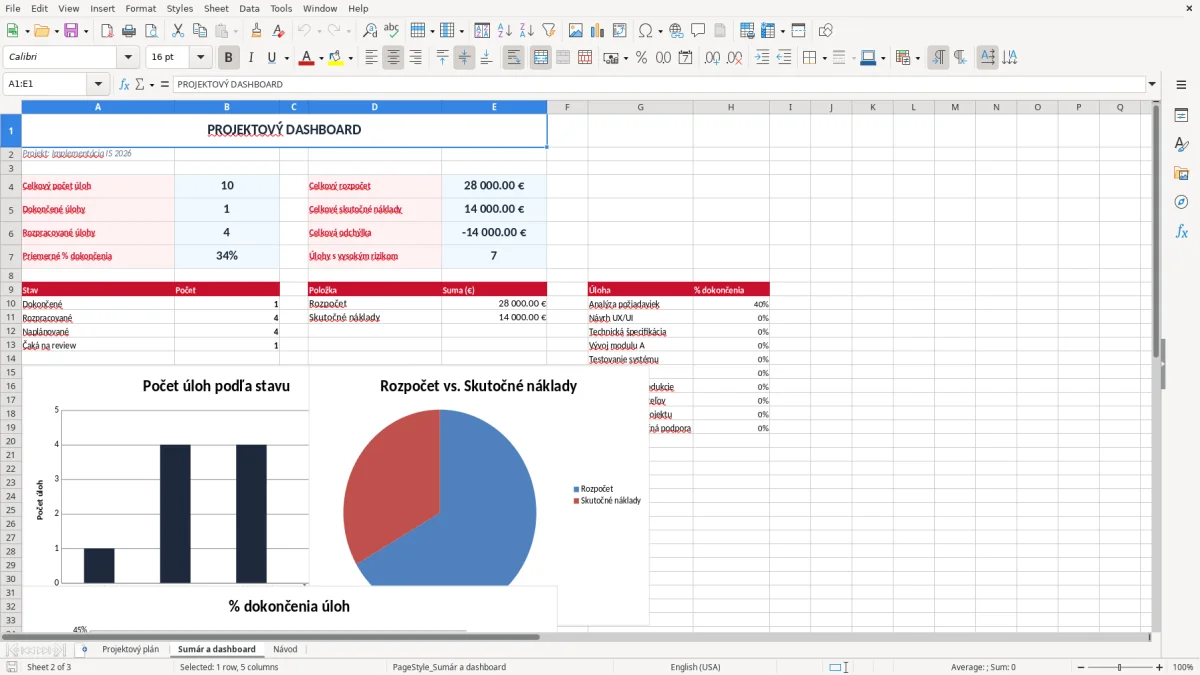Open Find and Replace icon
This screenshot has width=1200, height=675.
(370, 31)
